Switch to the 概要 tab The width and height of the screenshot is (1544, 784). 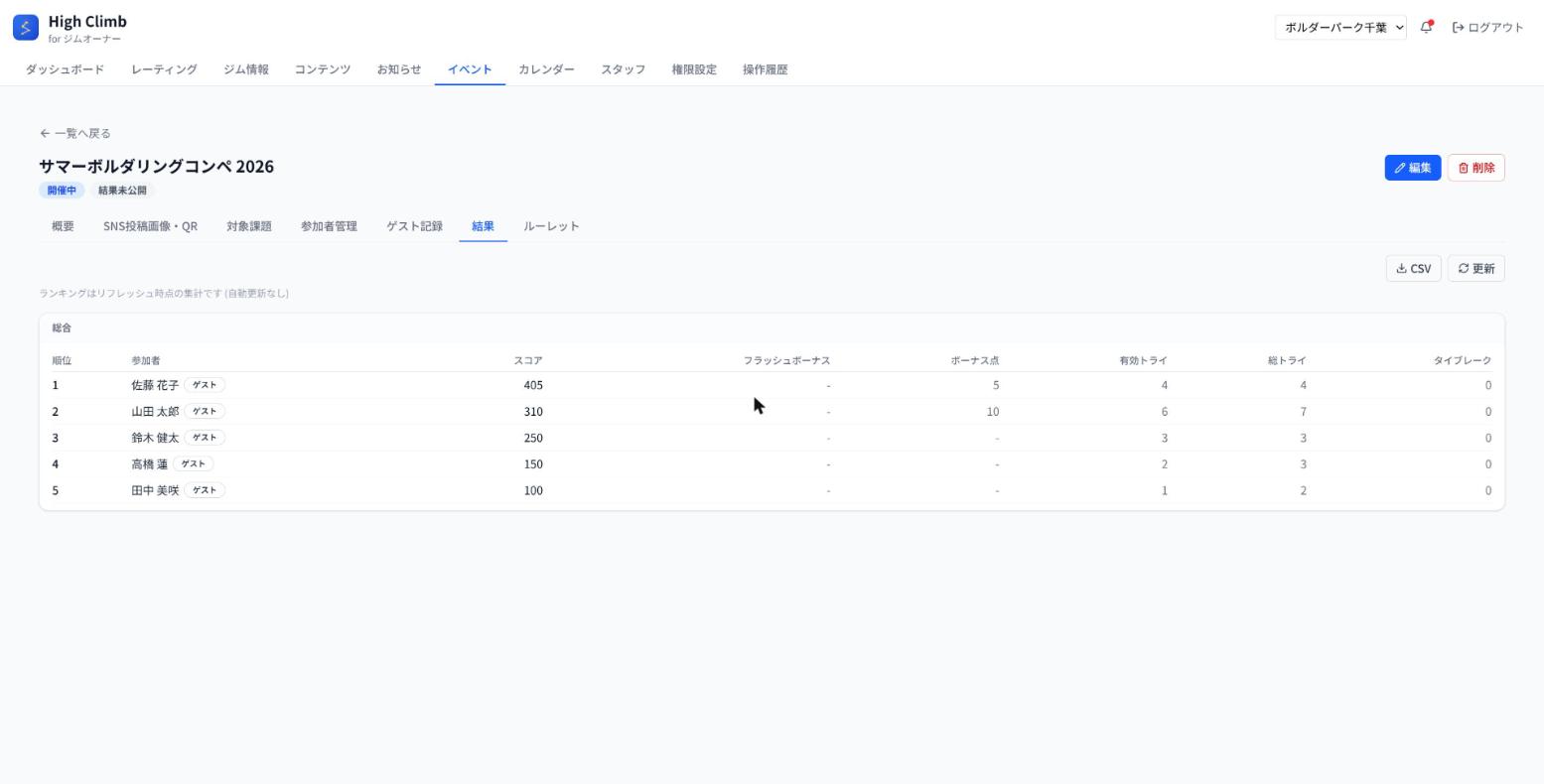[x=63, y=226]
